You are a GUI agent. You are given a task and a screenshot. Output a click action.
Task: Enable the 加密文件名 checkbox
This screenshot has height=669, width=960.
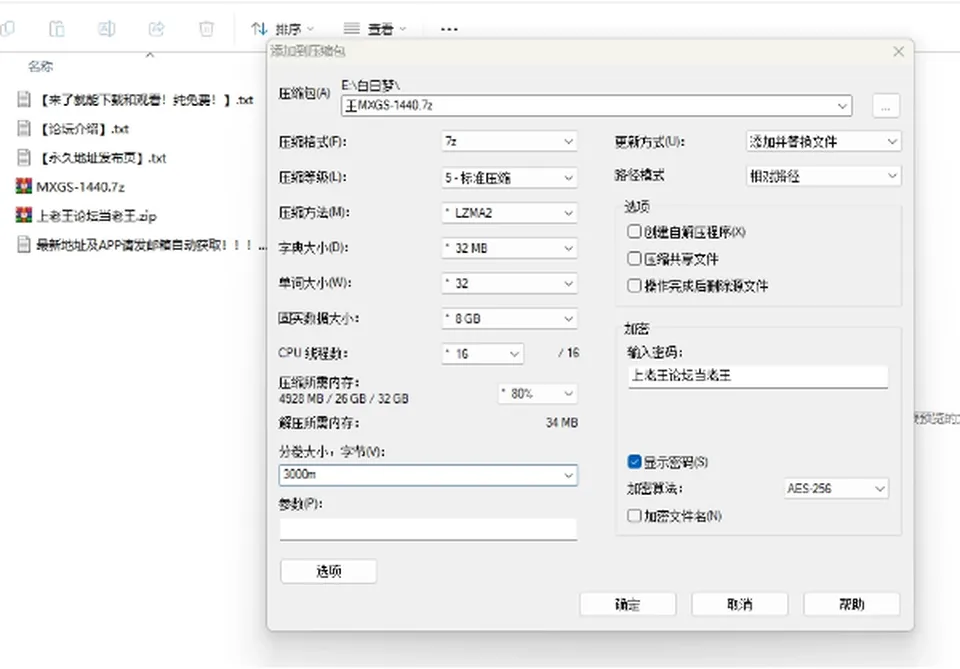[634, 515]
